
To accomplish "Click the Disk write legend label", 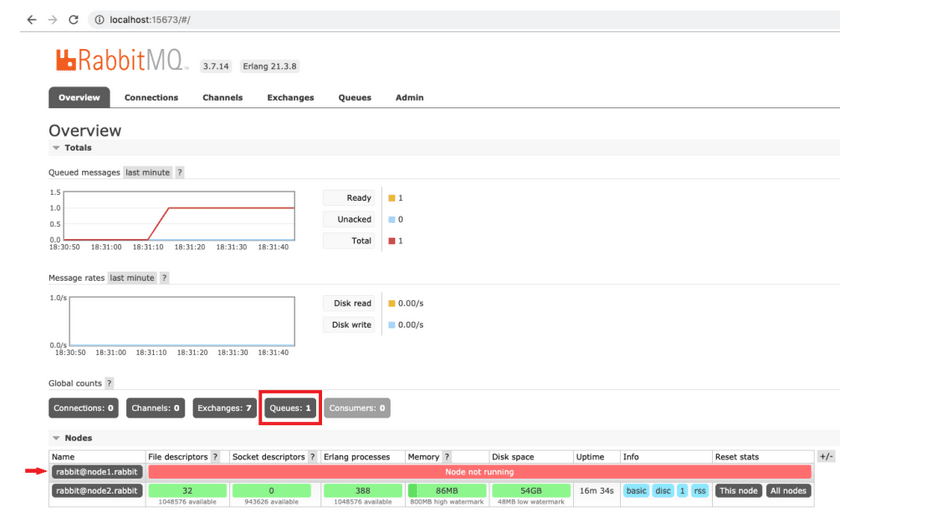I will [x=349, y=325].
